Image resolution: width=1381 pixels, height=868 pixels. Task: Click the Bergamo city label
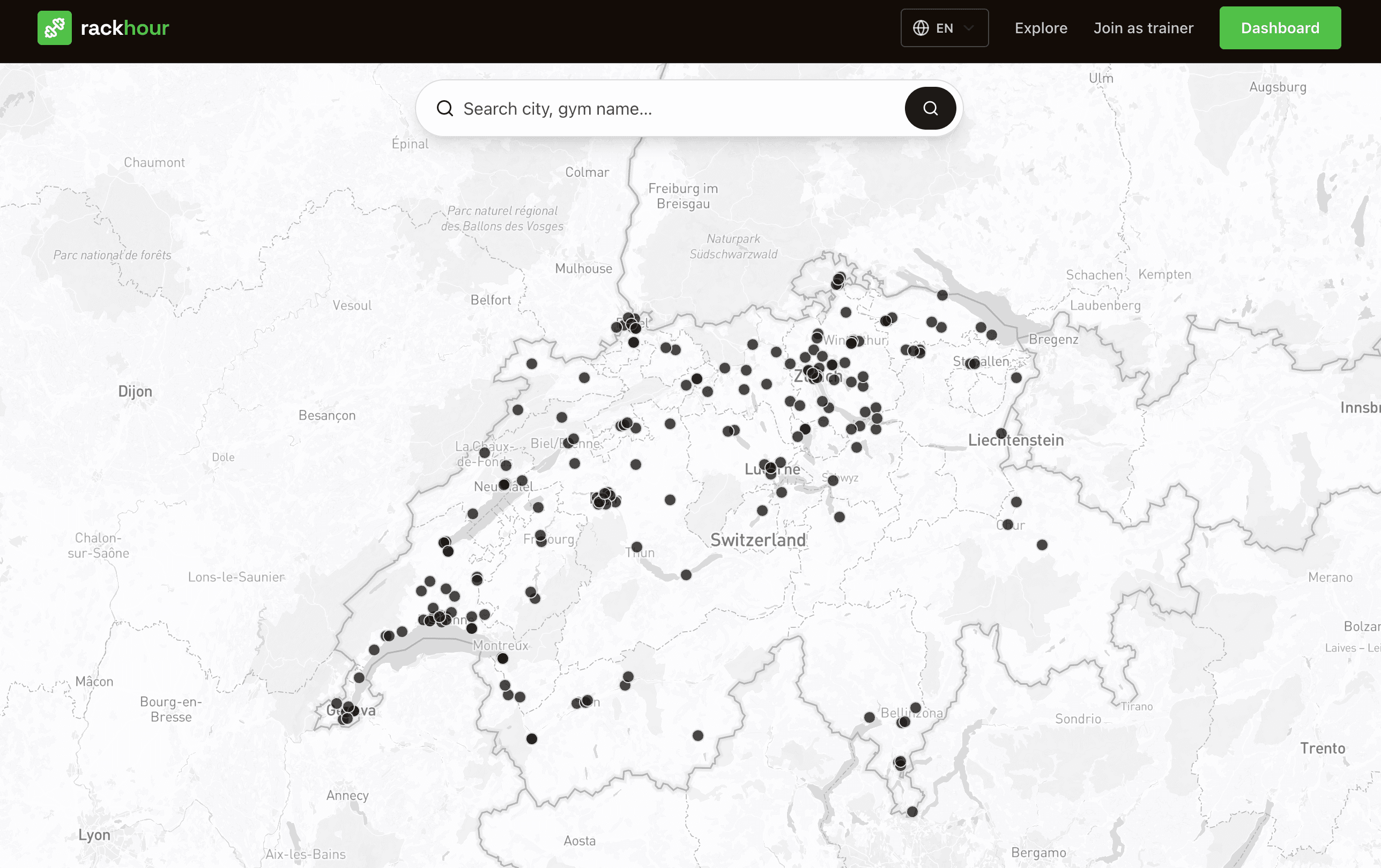pos(1038,852)
